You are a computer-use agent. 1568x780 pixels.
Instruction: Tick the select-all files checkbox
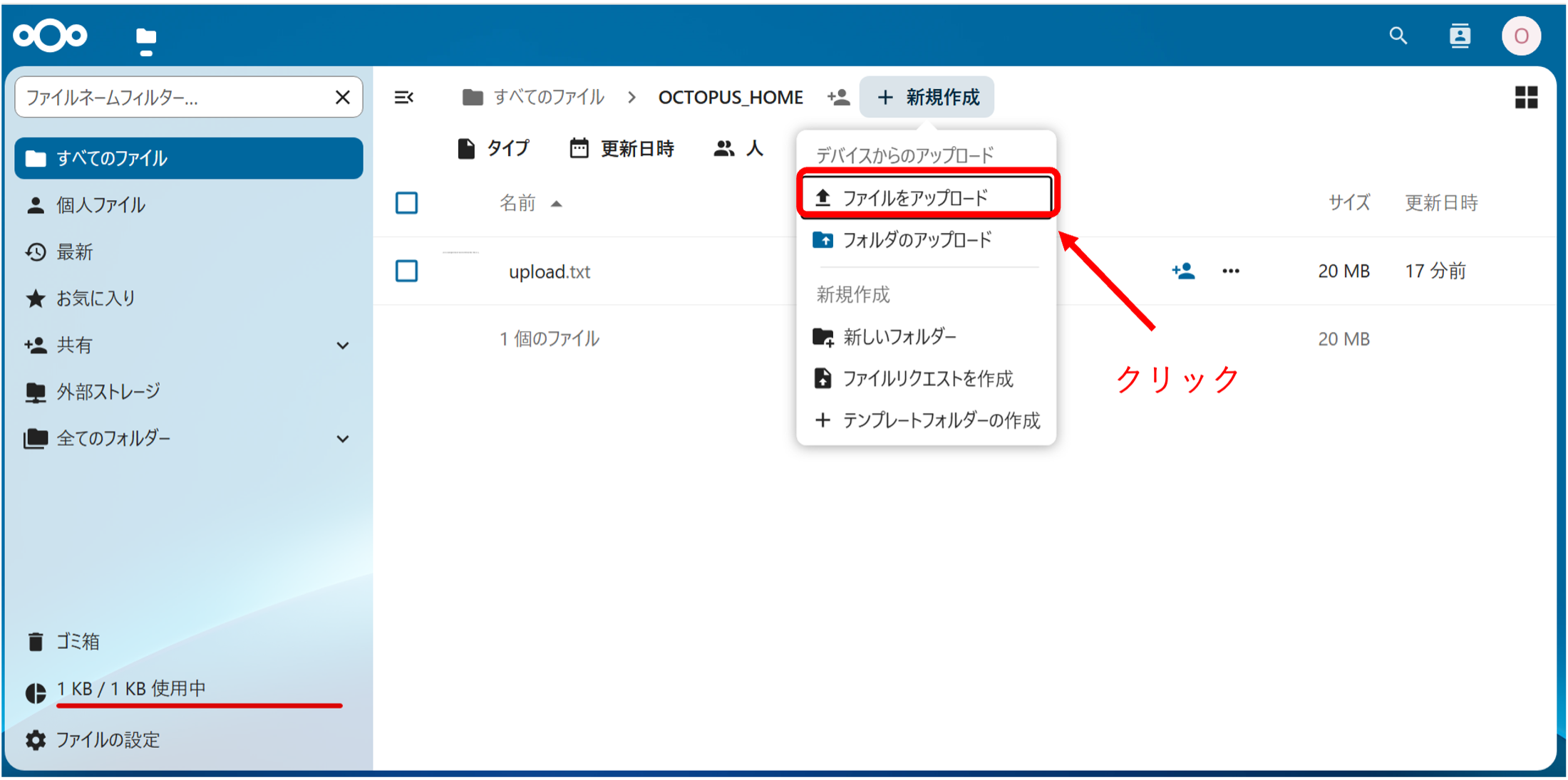click(x=407, y=203)
